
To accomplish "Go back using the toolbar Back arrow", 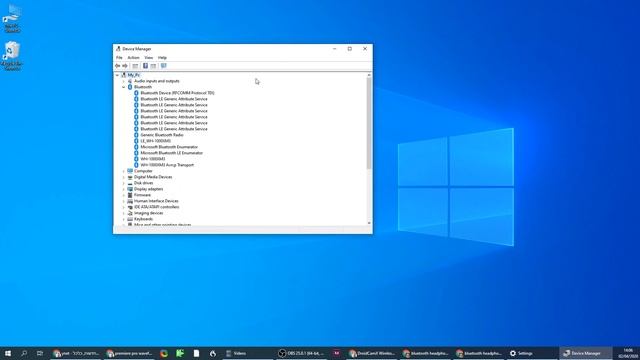I will [118, 66].
